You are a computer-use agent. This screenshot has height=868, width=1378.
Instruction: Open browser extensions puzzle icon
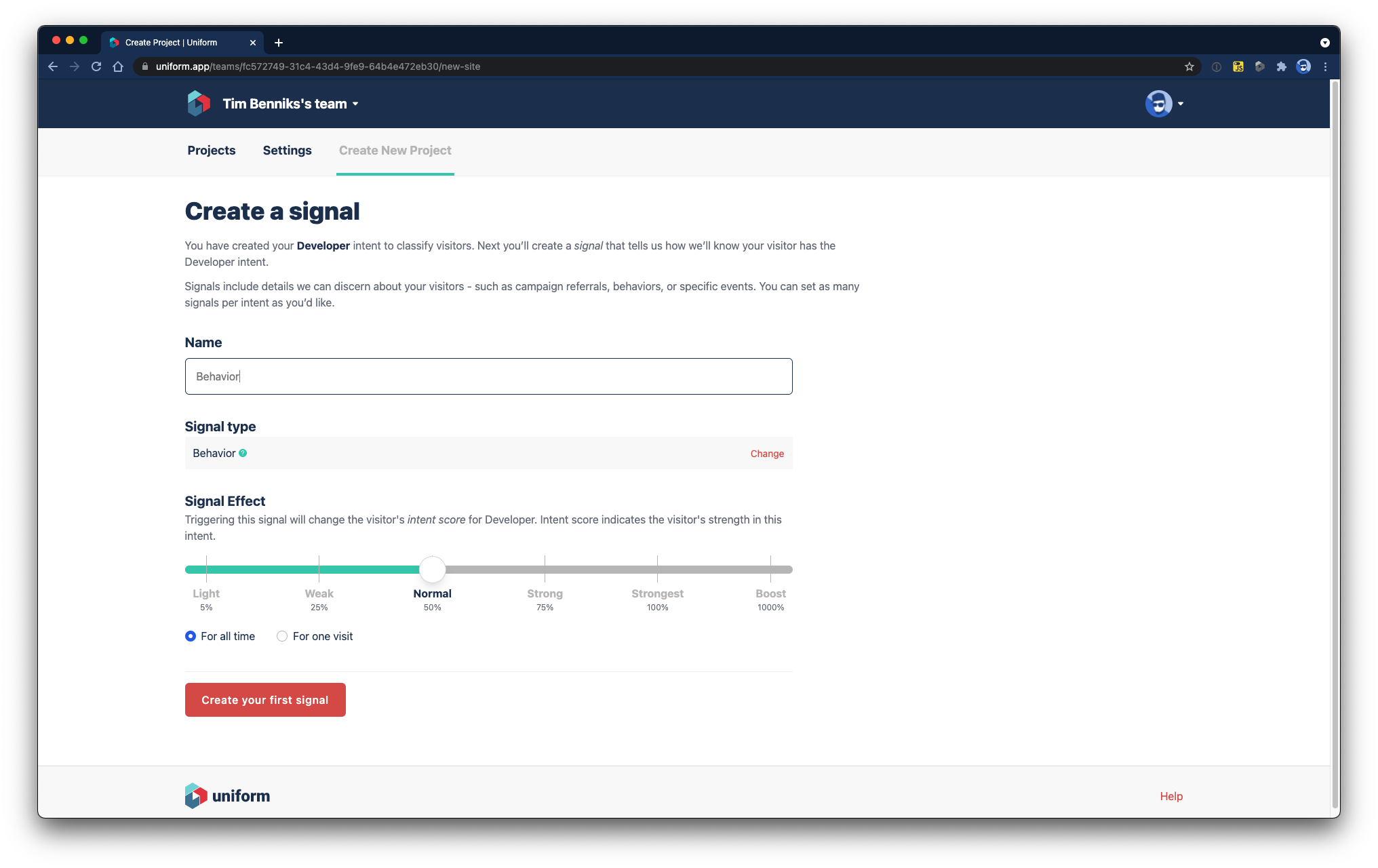(1281, 66)
